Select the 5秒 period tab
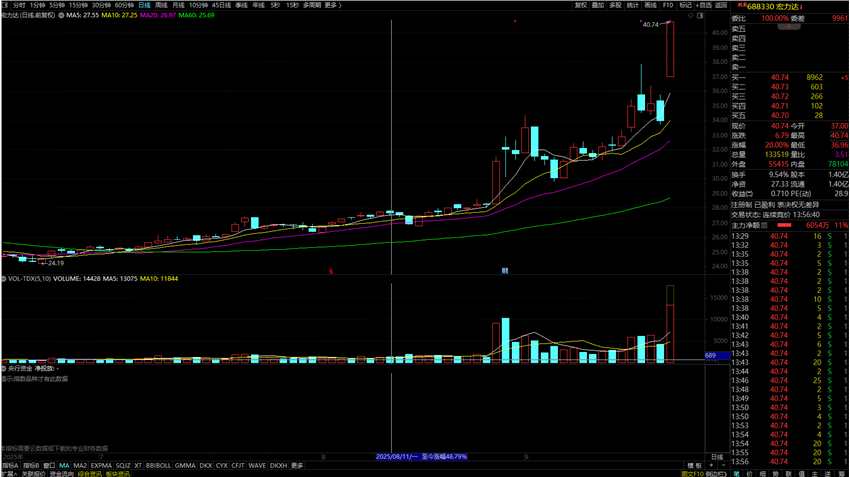The height and width of the screenshot is (477, 850). 275,5
